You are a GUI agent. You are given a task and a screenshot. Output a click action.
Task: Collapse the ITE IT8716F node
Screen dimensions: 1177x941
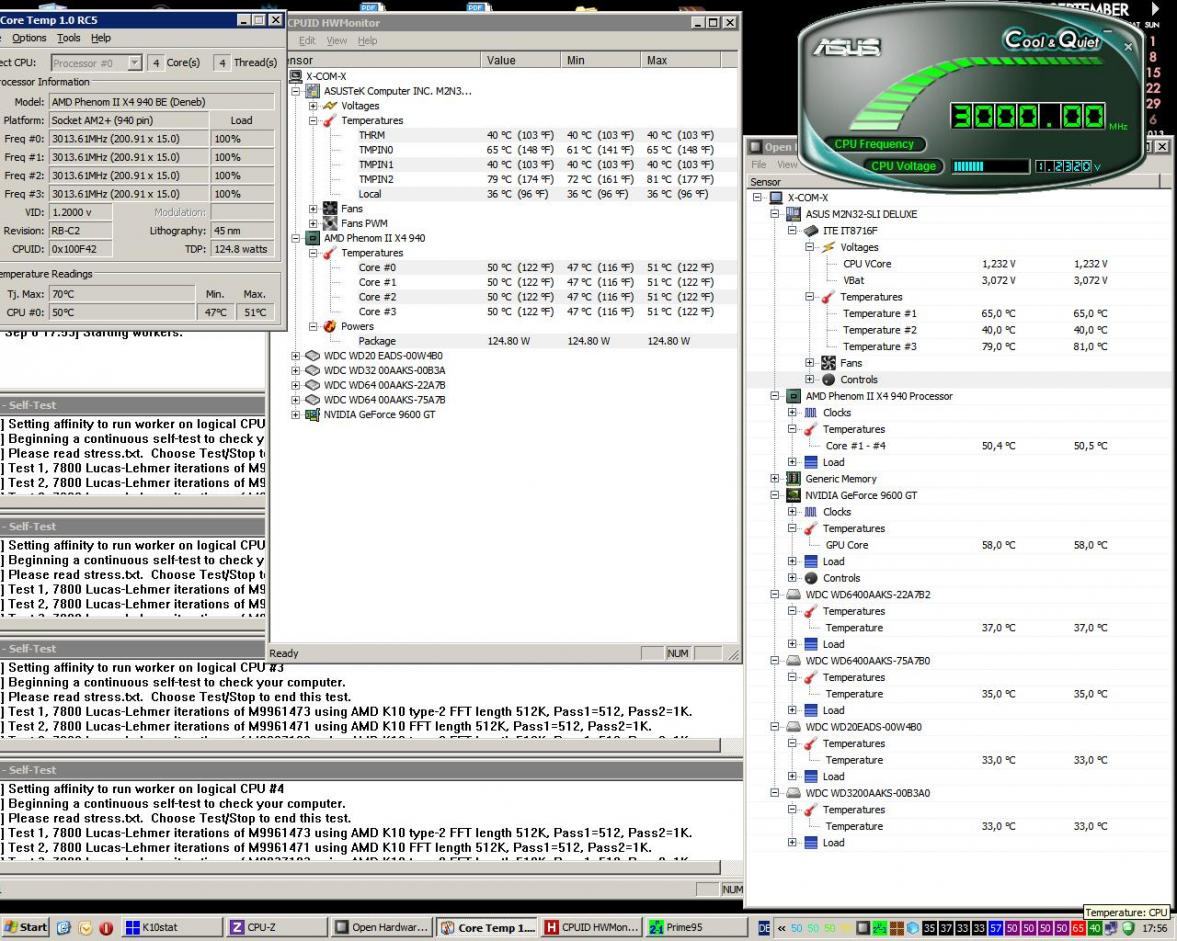792,230
